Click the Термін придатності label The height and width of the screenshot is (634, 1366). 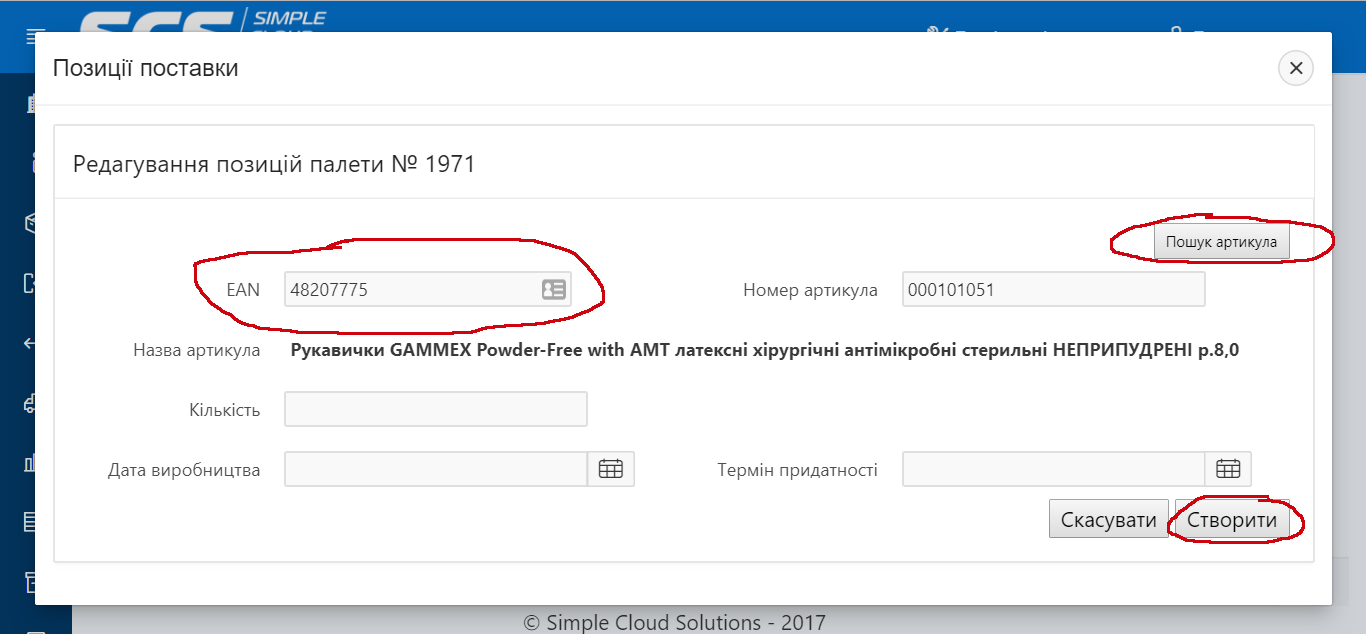coord(797,470)
